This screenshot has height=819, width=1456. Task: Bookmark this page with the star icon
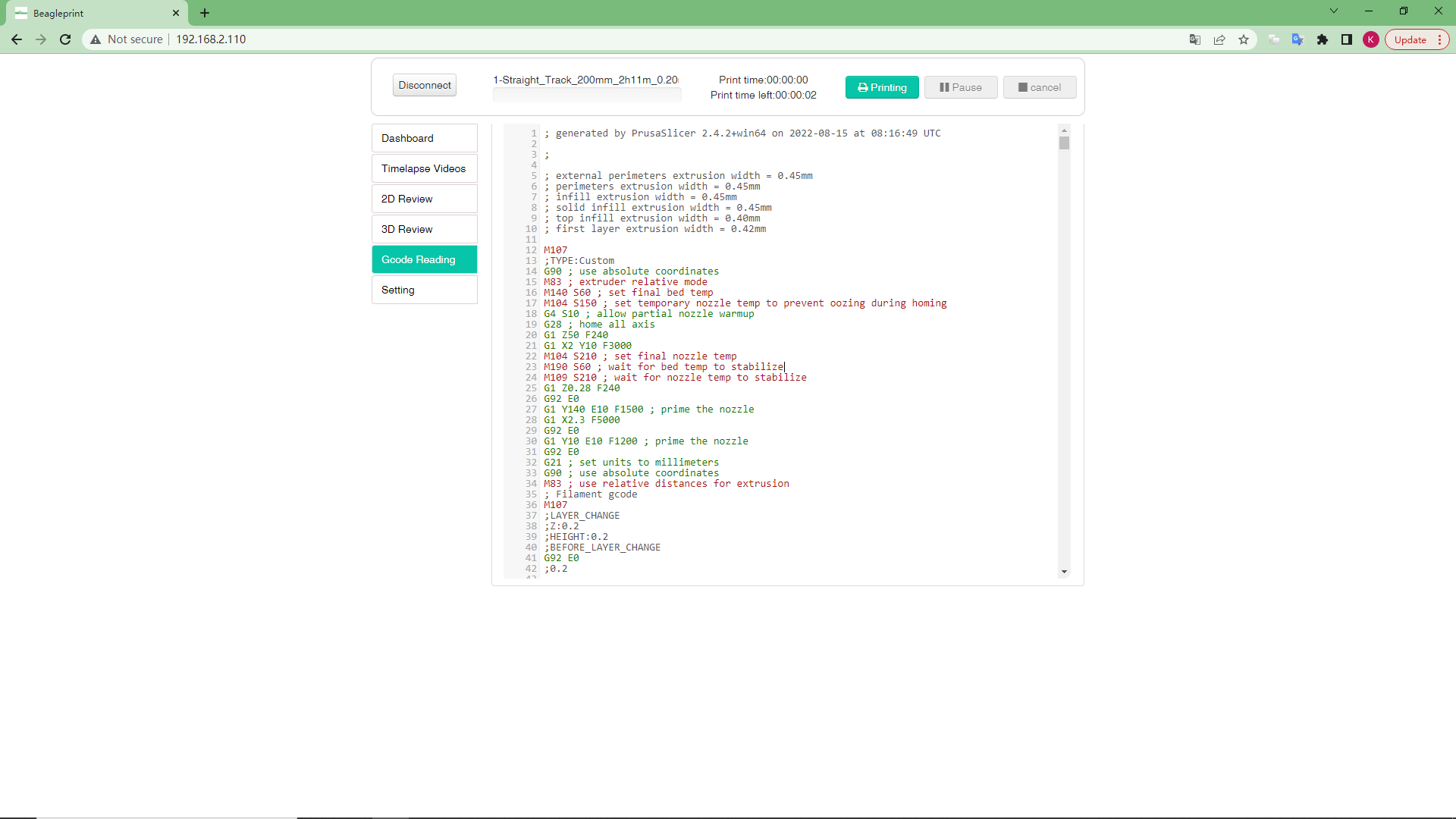[x=1244, y=39]
